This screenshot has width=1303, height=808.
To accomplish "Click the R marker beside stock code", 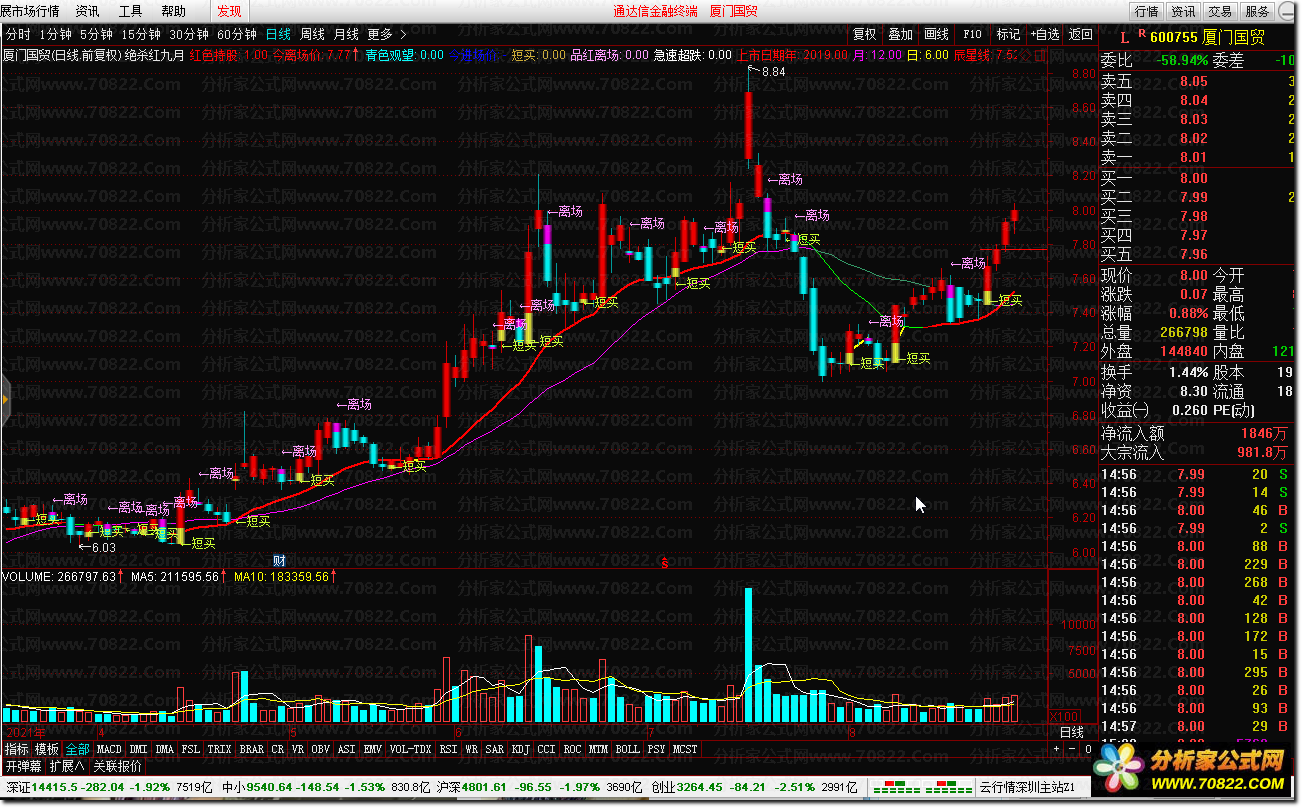I will pos(1141,34).
